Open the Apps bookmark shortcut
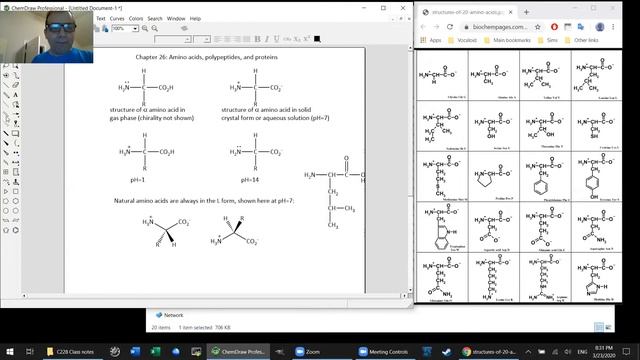 [431, 40]
